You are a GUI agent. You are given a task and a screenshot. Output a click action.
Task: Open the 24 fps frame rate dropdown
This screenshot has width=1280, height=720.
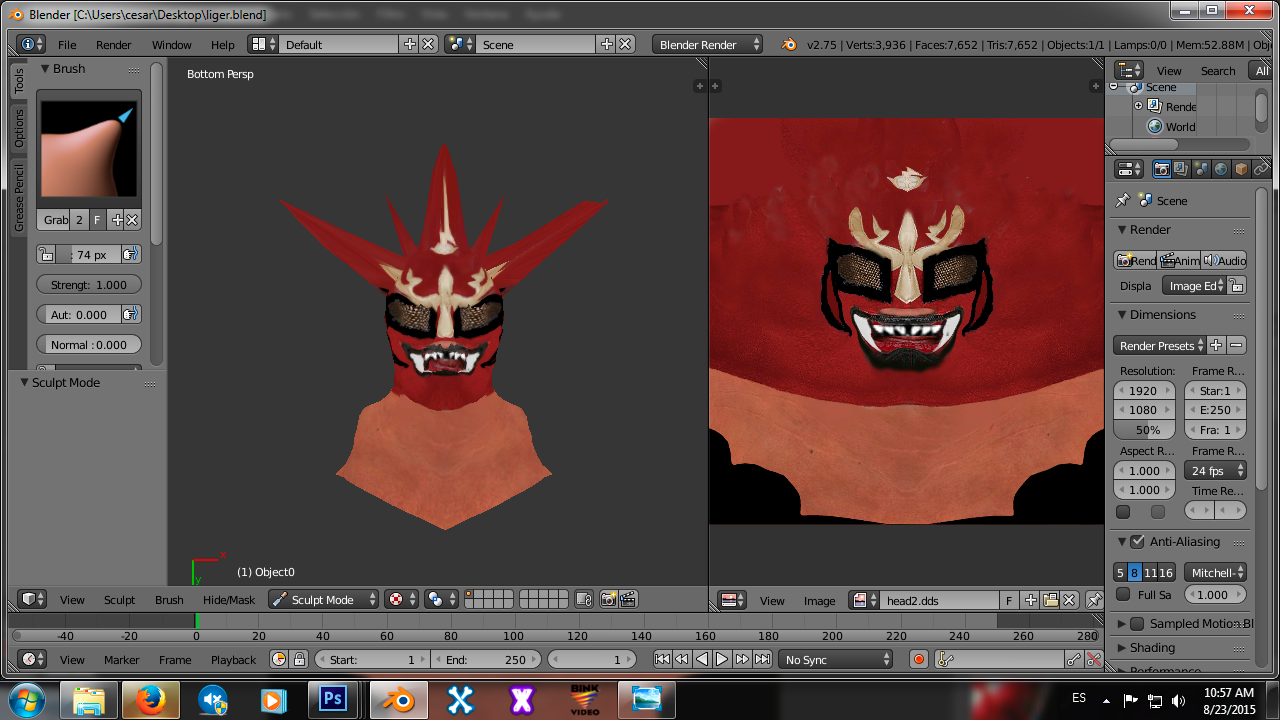pyautogui.click(x=1216, y=470)
